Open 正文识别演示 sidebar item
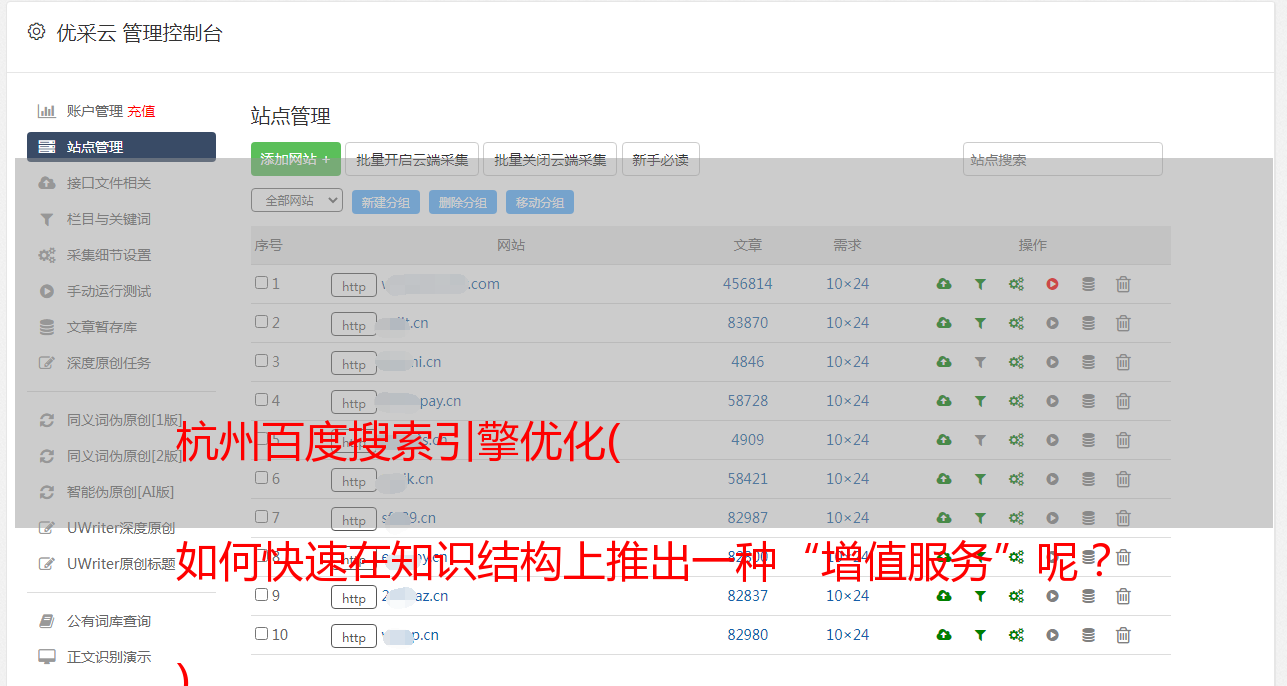 pos(109,657)
